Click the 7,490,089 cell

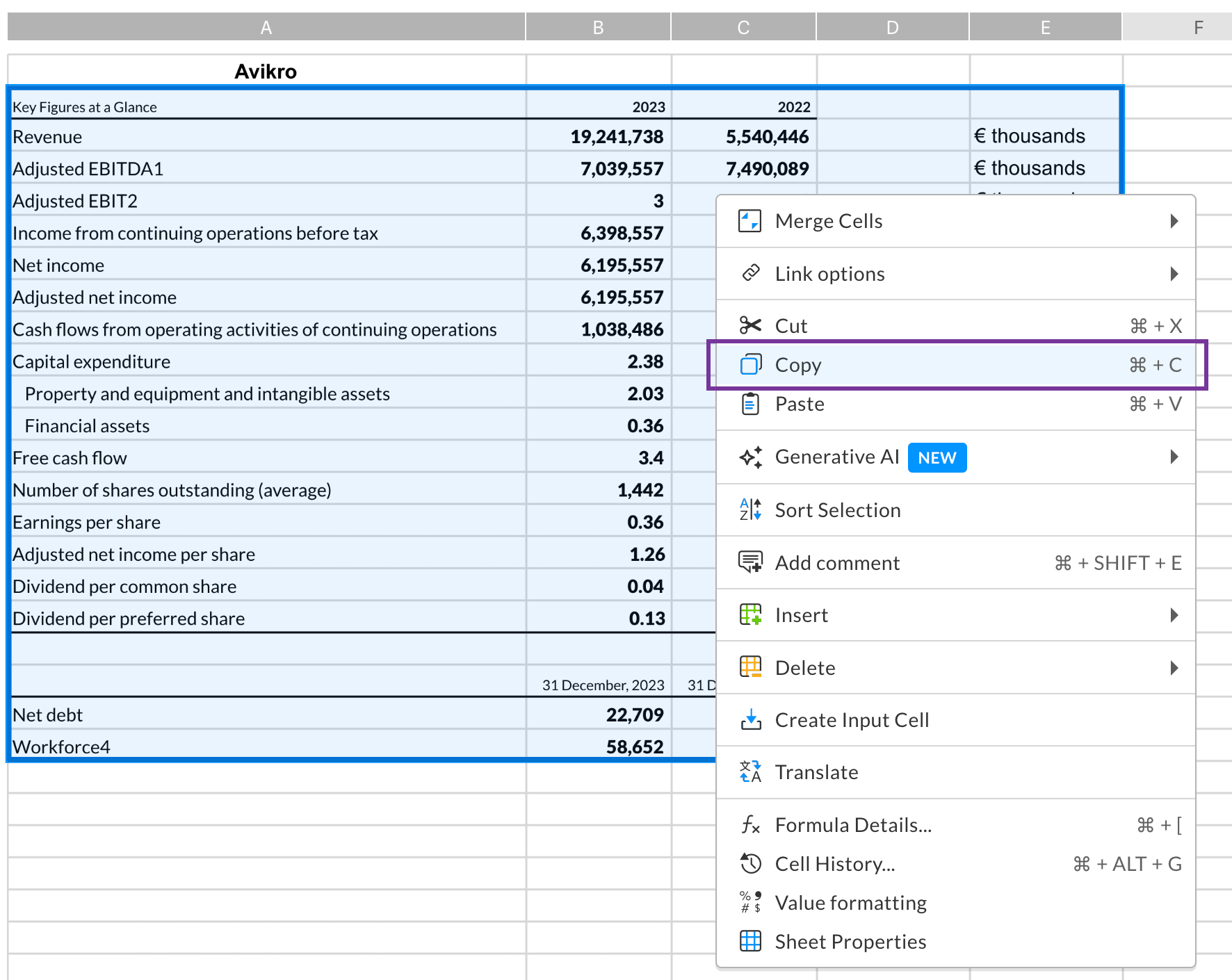pyautogui.click(x=744, y=168)
